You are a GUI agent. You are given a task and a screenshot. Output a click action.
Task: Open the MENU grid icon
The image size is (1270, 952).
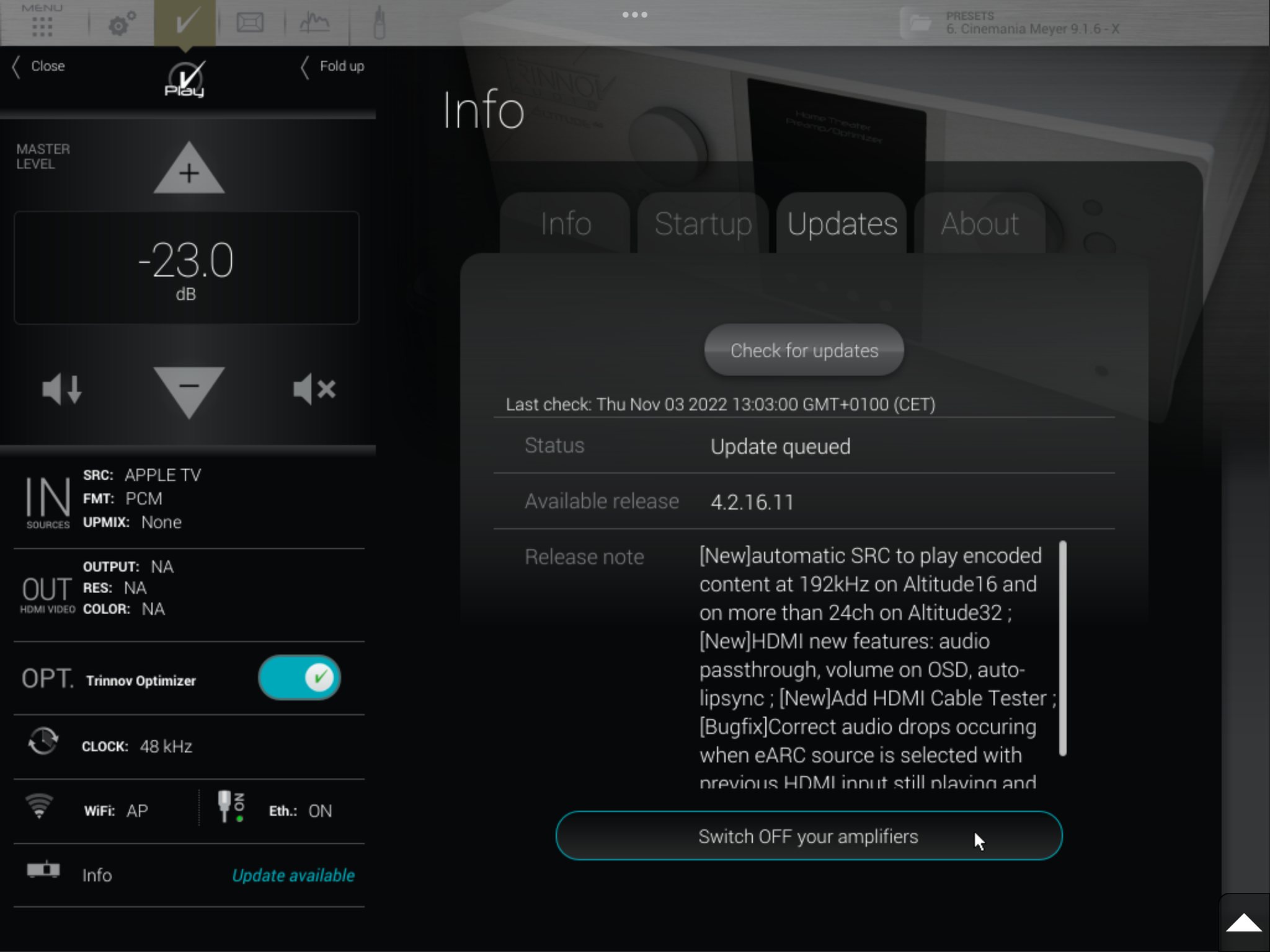[42, 22]
